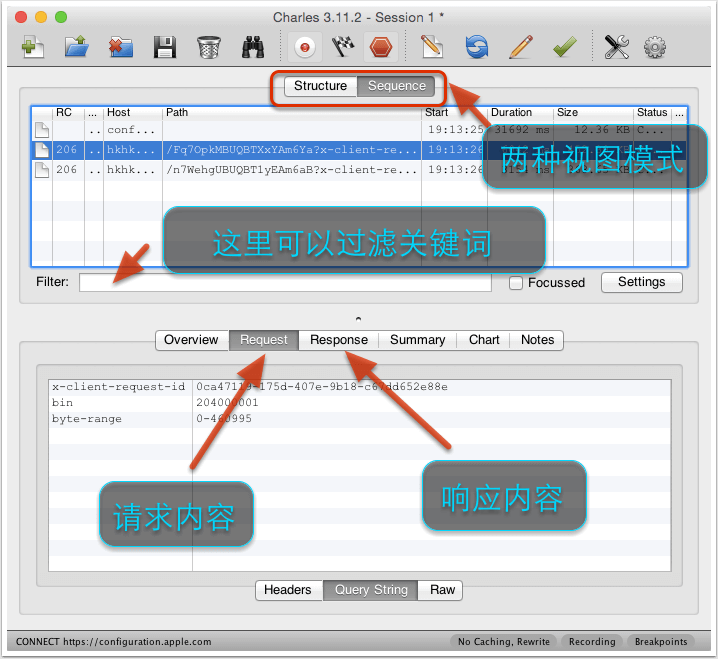Open Tools via wrench and screwdriver icon

click(616, 47)
